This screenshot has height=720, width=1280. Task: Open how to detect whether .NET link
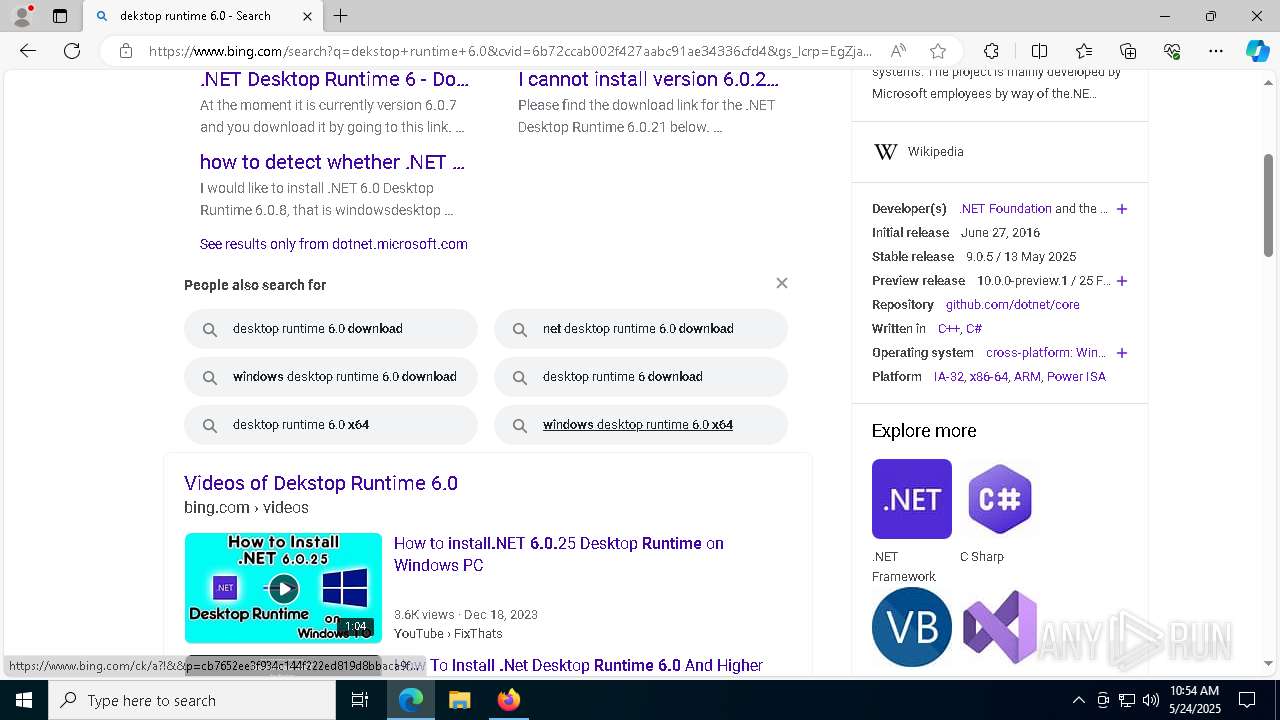pyautogui.click(x=332, y=162)
